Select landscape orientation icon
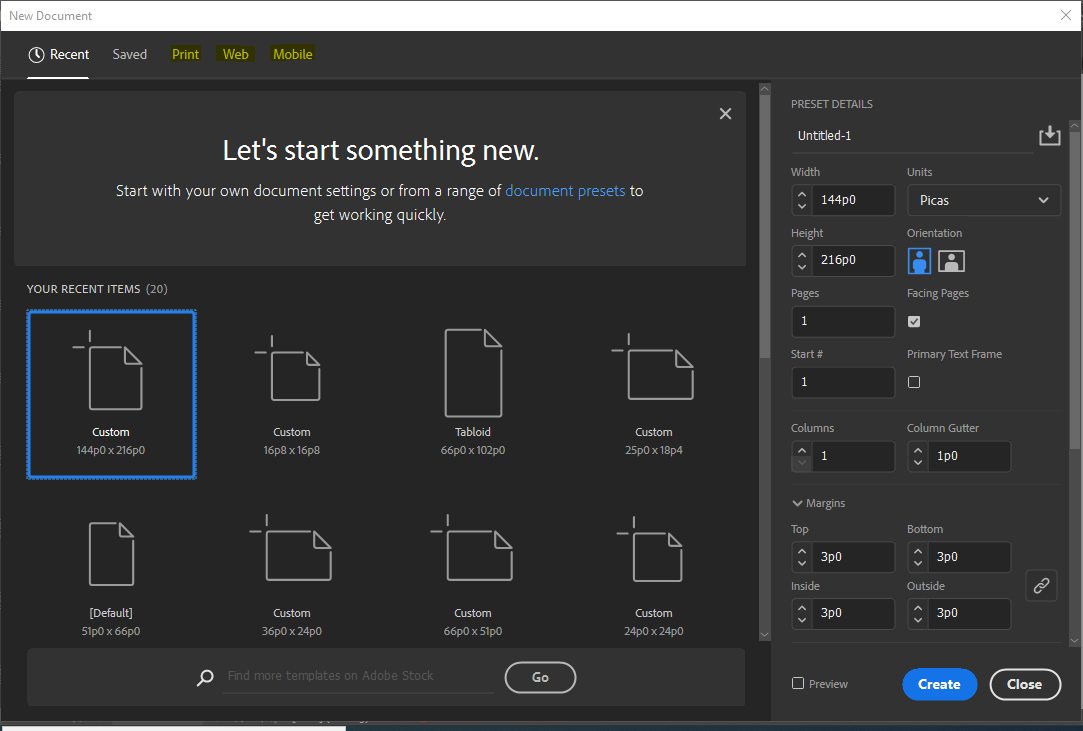This screenshot has height=731, width=1083. [952, 261]
